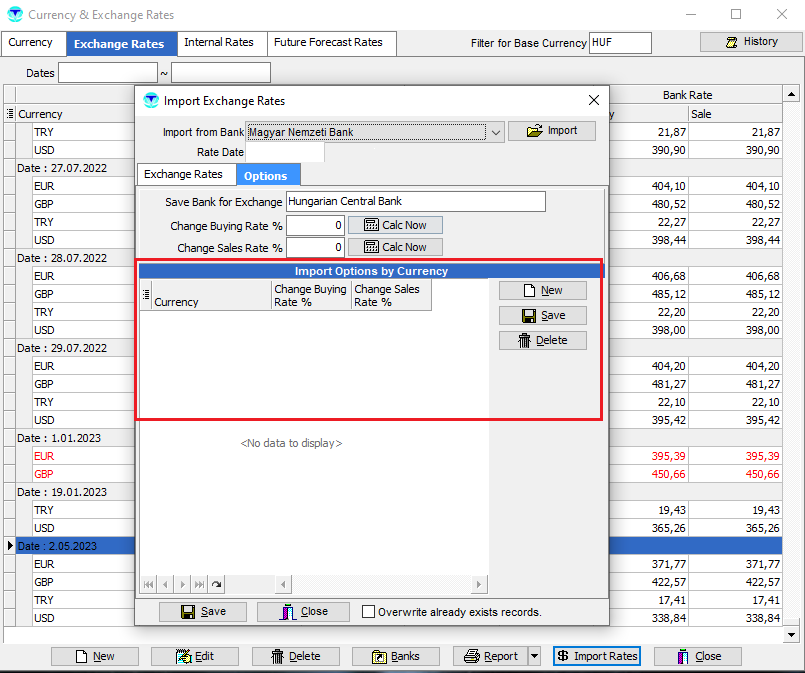
Task: Open History at top right
Action: (750, 42)
